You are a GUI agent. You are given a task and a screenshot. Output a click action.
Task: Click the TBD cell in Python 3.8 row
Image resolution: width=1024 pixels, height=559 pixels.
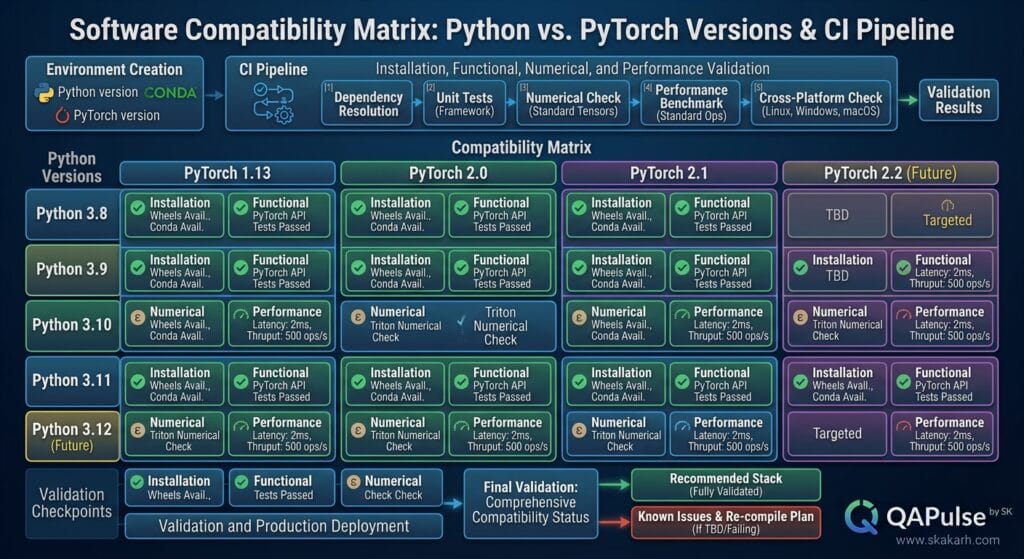tap(837, 214)
